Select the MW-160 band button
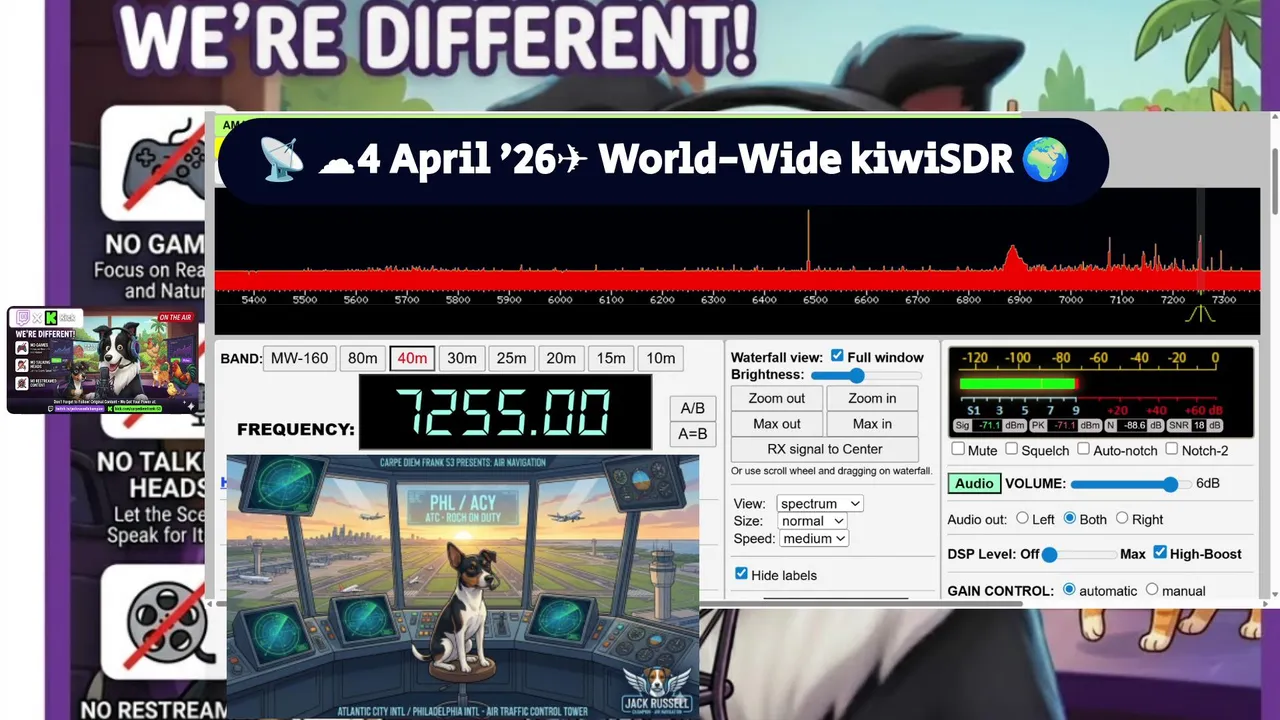The width and height of the screenshot is (1280, 720). pos(299,358)
